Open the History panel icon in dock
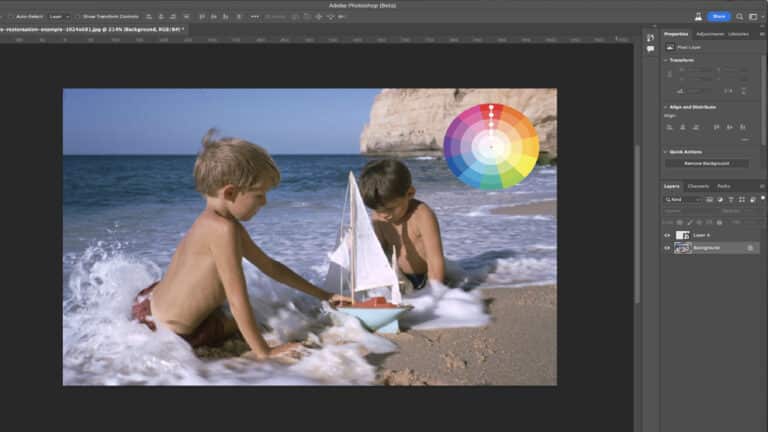This screenshot has height=432, width=768. click(650, 38)
